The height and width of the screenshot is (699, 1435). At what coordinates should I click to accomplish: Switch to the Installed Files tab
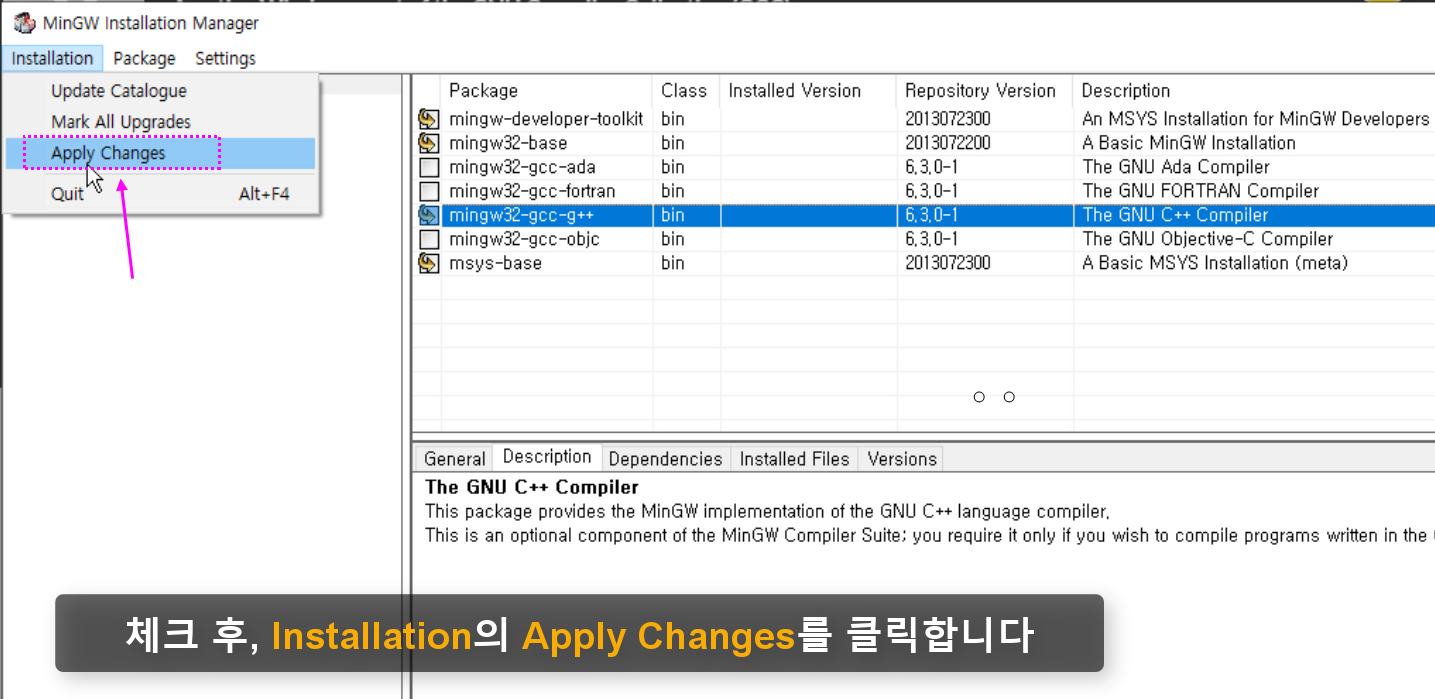[794, 458]
